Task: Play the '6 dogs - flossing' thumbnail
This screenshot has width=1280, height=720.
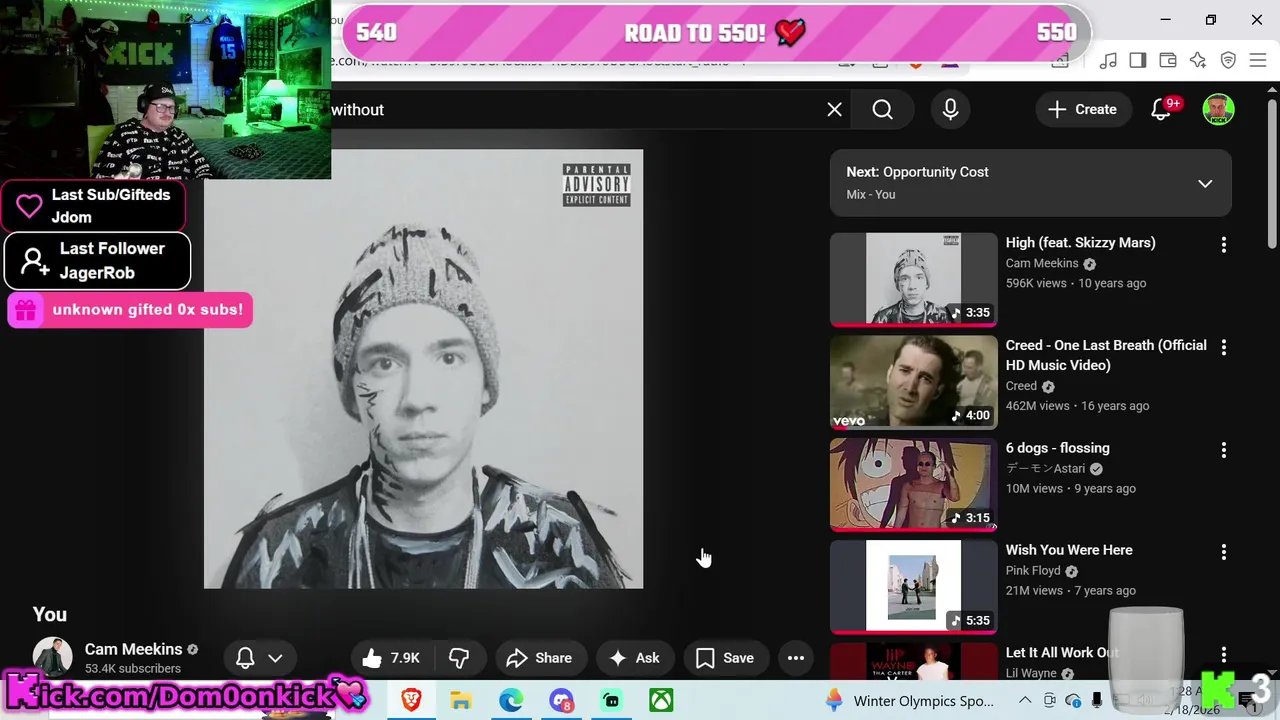Action: pos(913,485)
